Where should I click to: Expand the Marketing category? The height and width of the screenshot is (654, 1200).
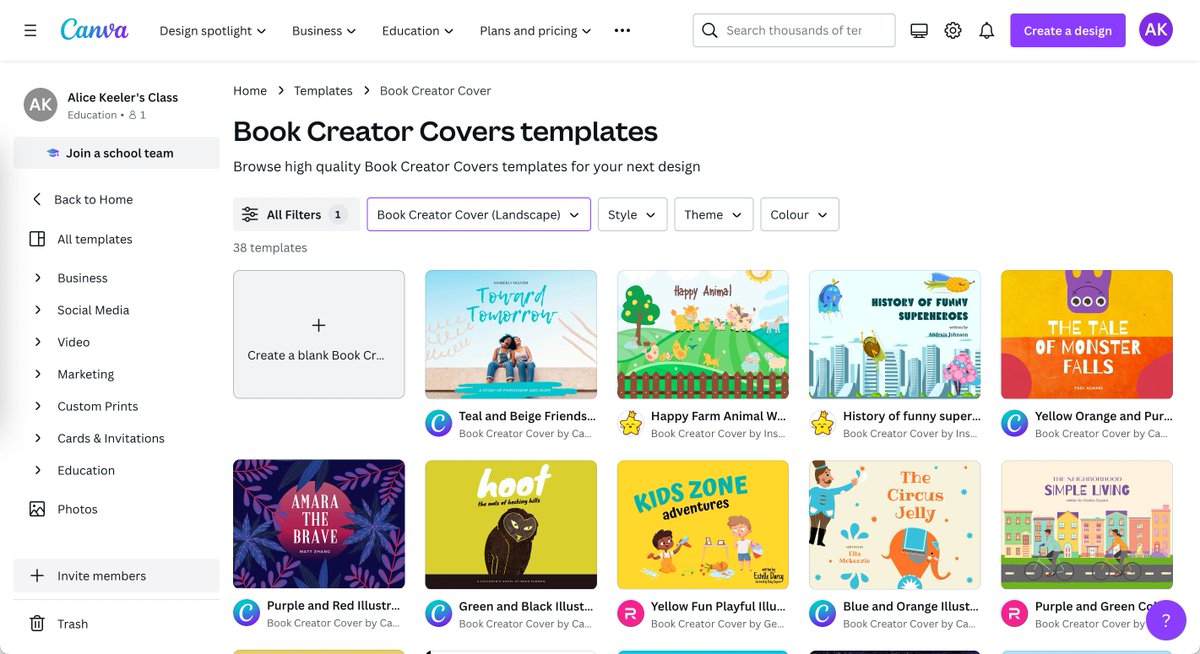click(38, 374)
